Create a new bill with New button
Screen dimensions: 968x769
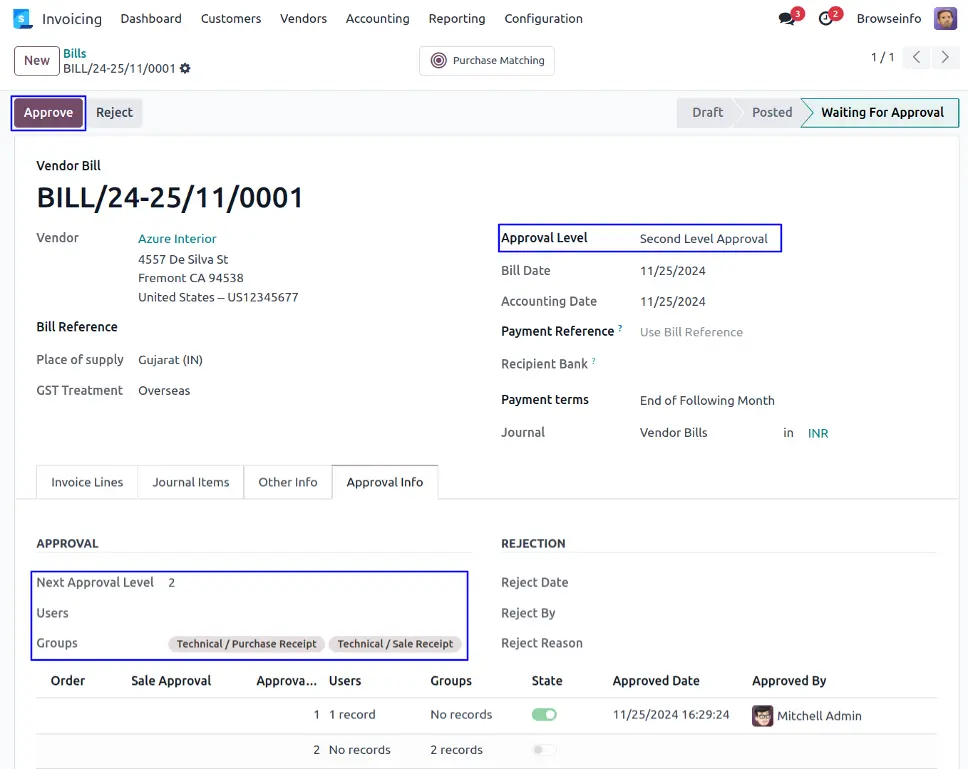coord(37,60)
